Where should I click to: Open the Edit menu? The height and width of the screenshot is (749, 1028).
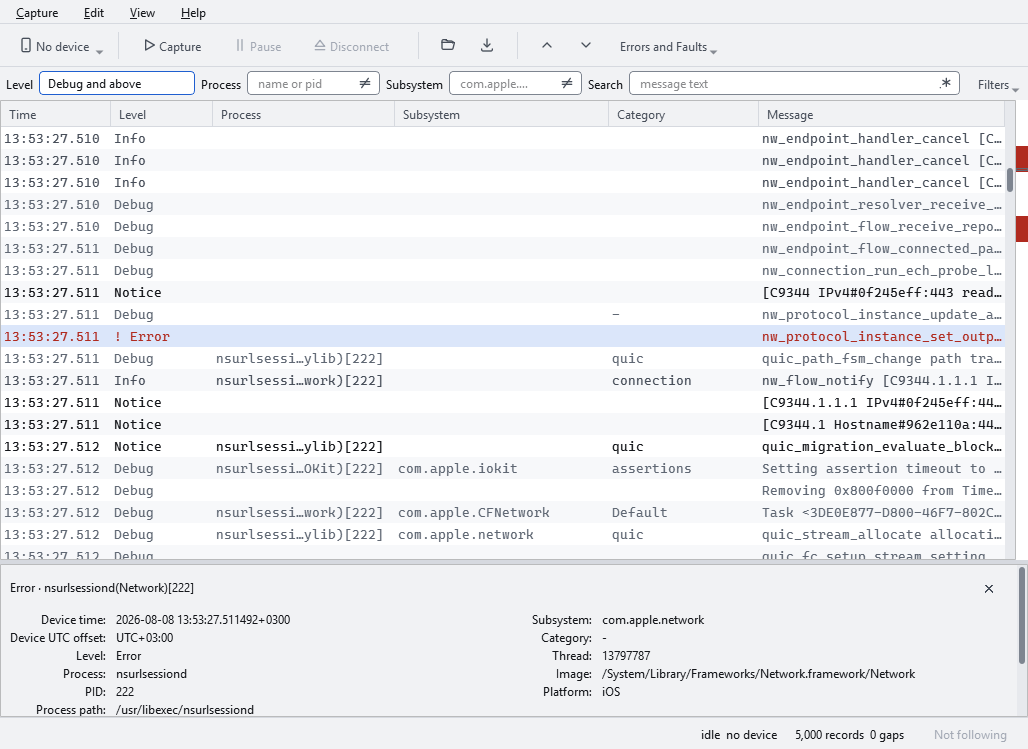[94, 12]
